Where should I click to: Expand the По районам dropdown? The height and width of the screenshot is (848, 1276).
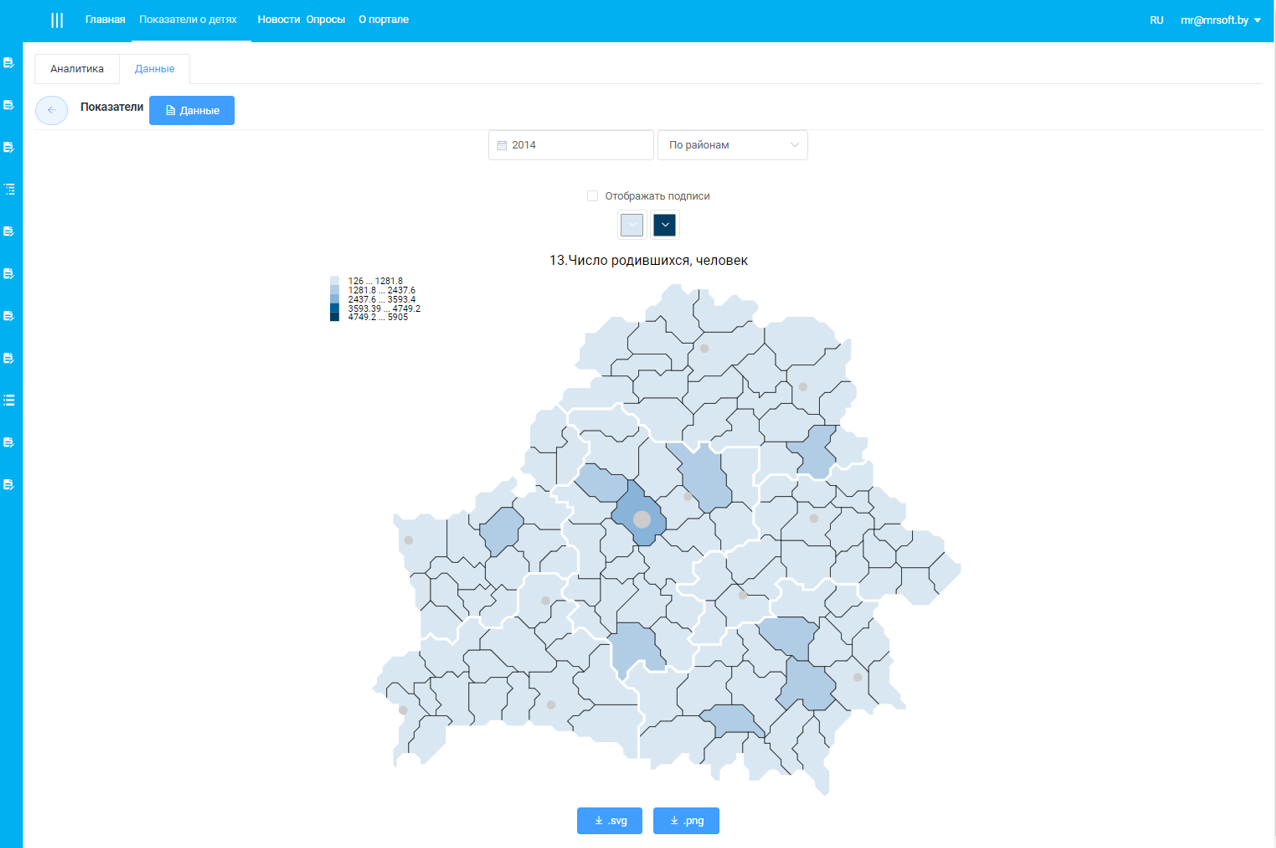pos(732,145)
